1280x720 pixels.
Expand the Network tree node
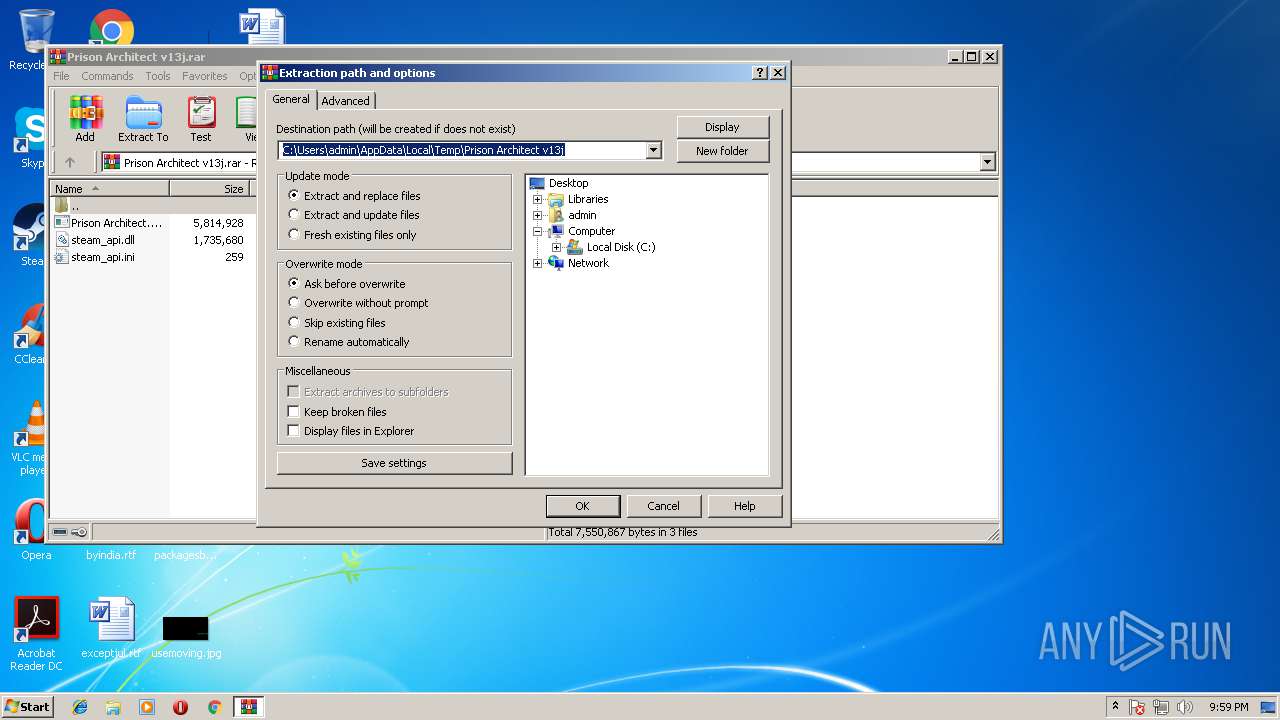[537, 263]
